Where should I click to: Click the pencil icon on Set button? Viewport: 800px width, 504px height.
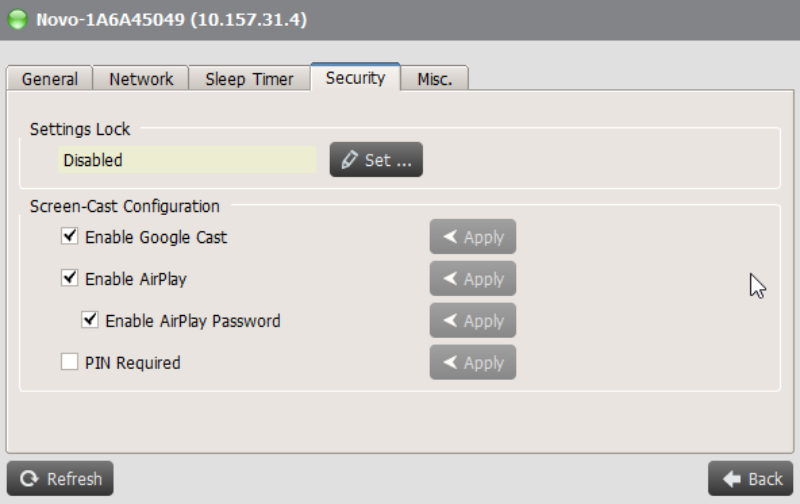(x=349, y=160)
